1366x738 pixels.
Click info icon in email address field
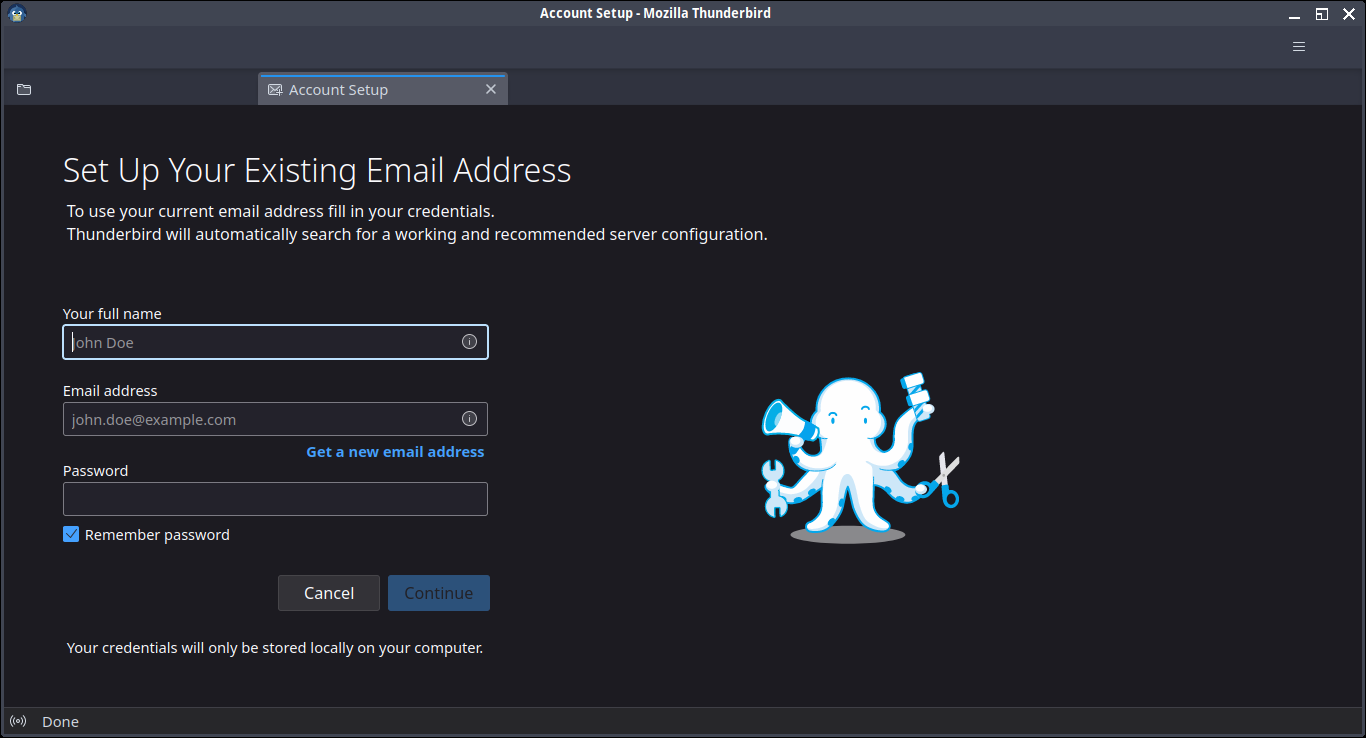[469, 419]
